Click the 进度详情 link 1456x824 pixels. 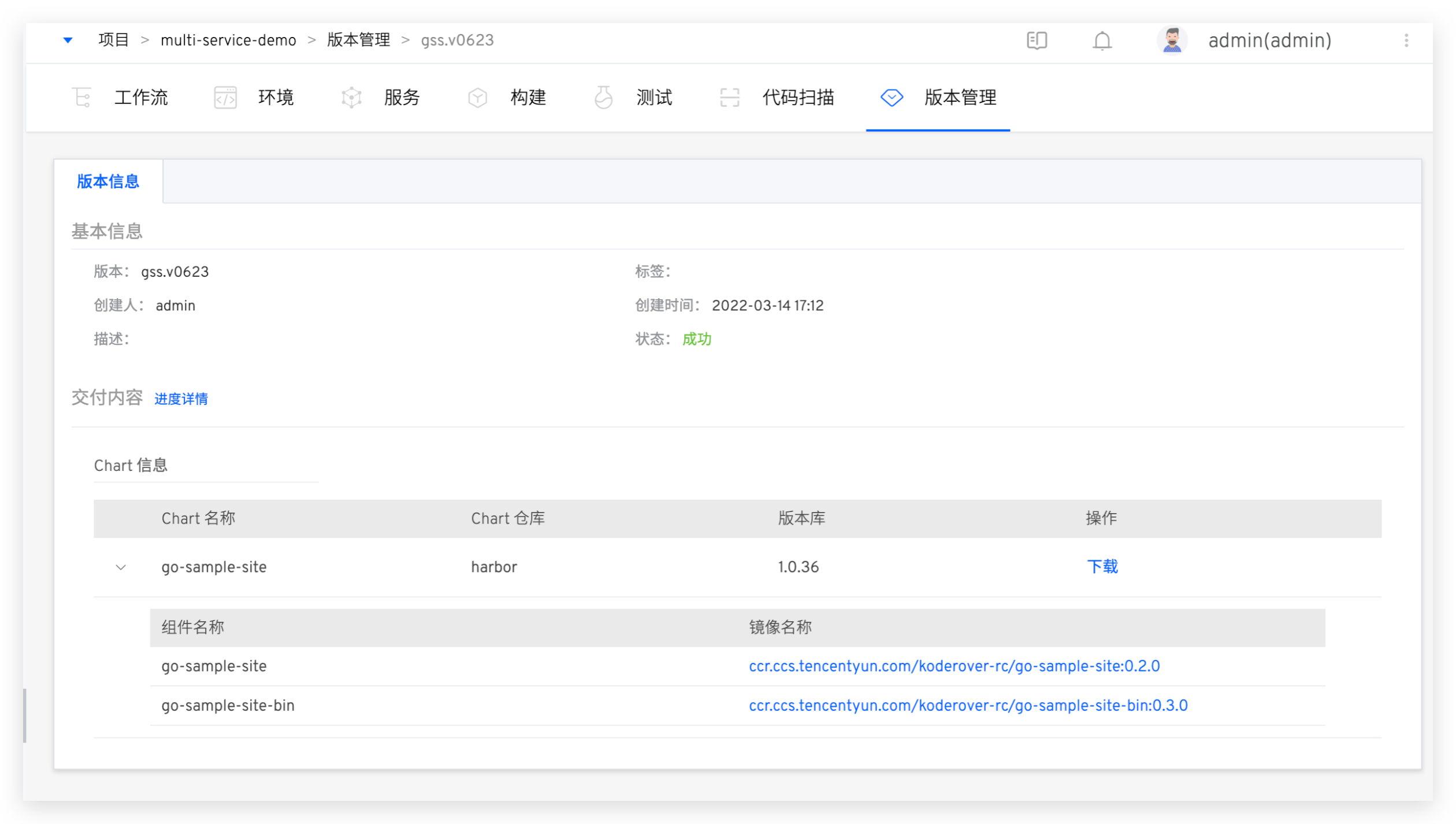click(181, 399)
